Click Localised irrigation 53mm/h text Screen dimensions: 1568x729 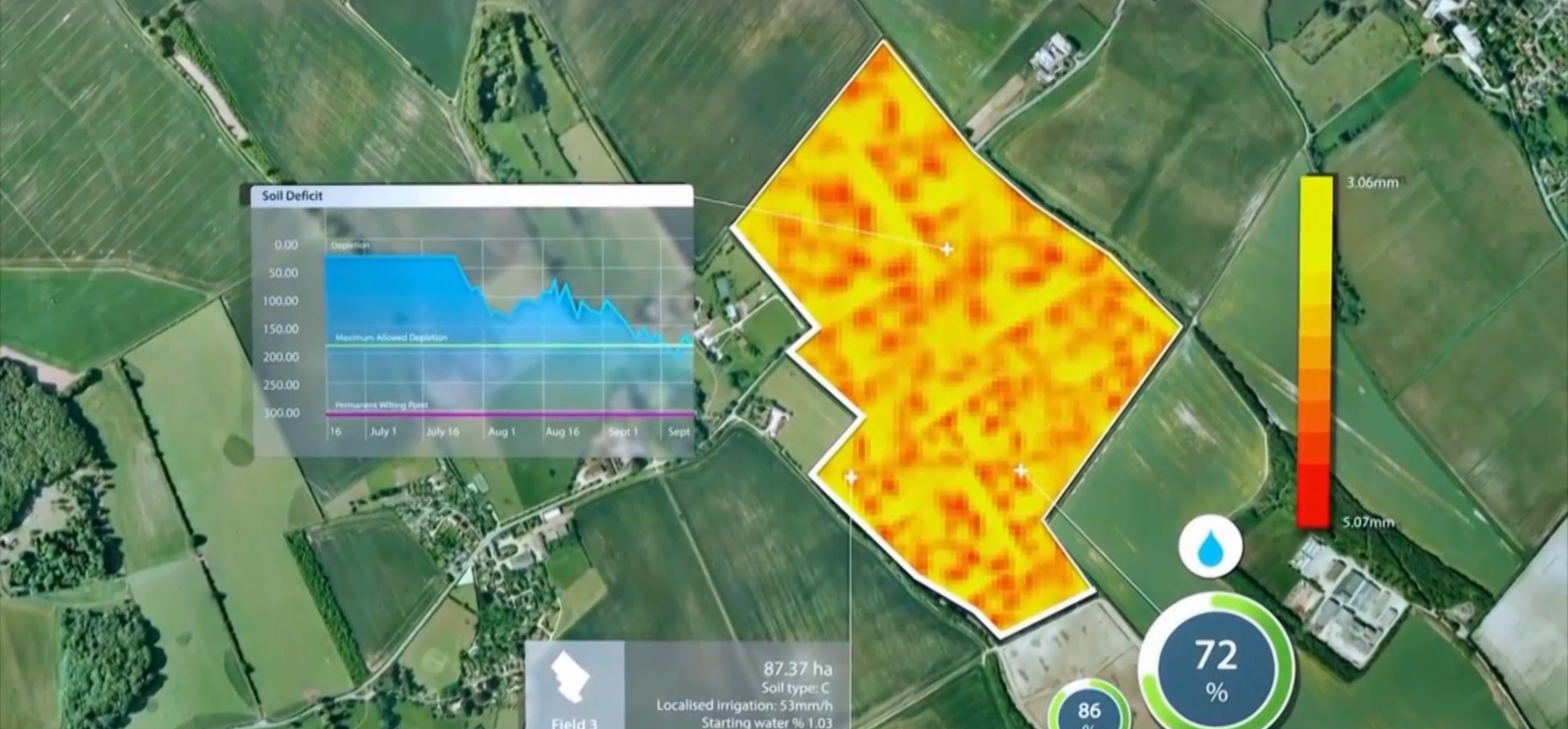tap(744, 705)
